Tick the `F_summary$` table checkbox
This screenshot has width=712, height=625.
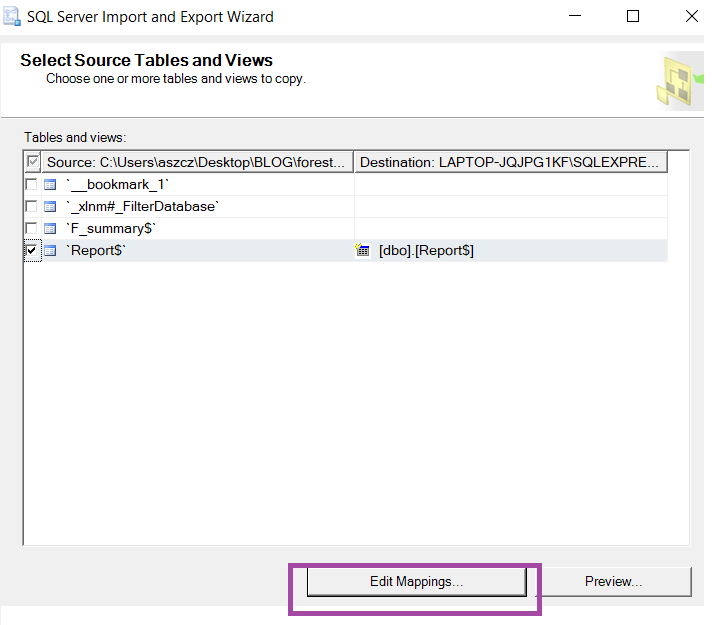[x=32, y=228]
